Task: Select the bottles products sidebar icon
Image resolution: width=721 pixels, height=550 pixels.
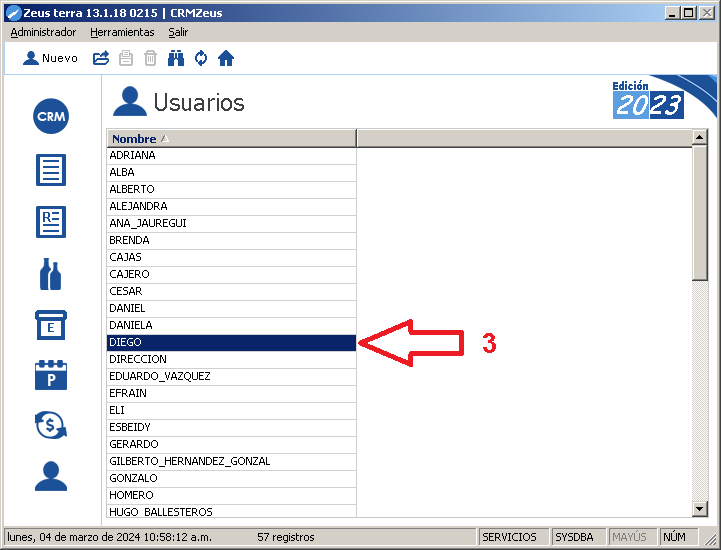Action: coord(51,273)
